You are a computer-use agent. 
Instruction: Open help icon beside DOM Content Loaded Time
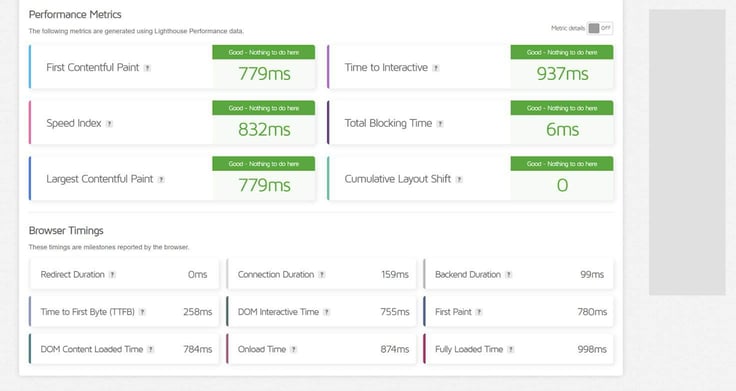pos(151,349)
